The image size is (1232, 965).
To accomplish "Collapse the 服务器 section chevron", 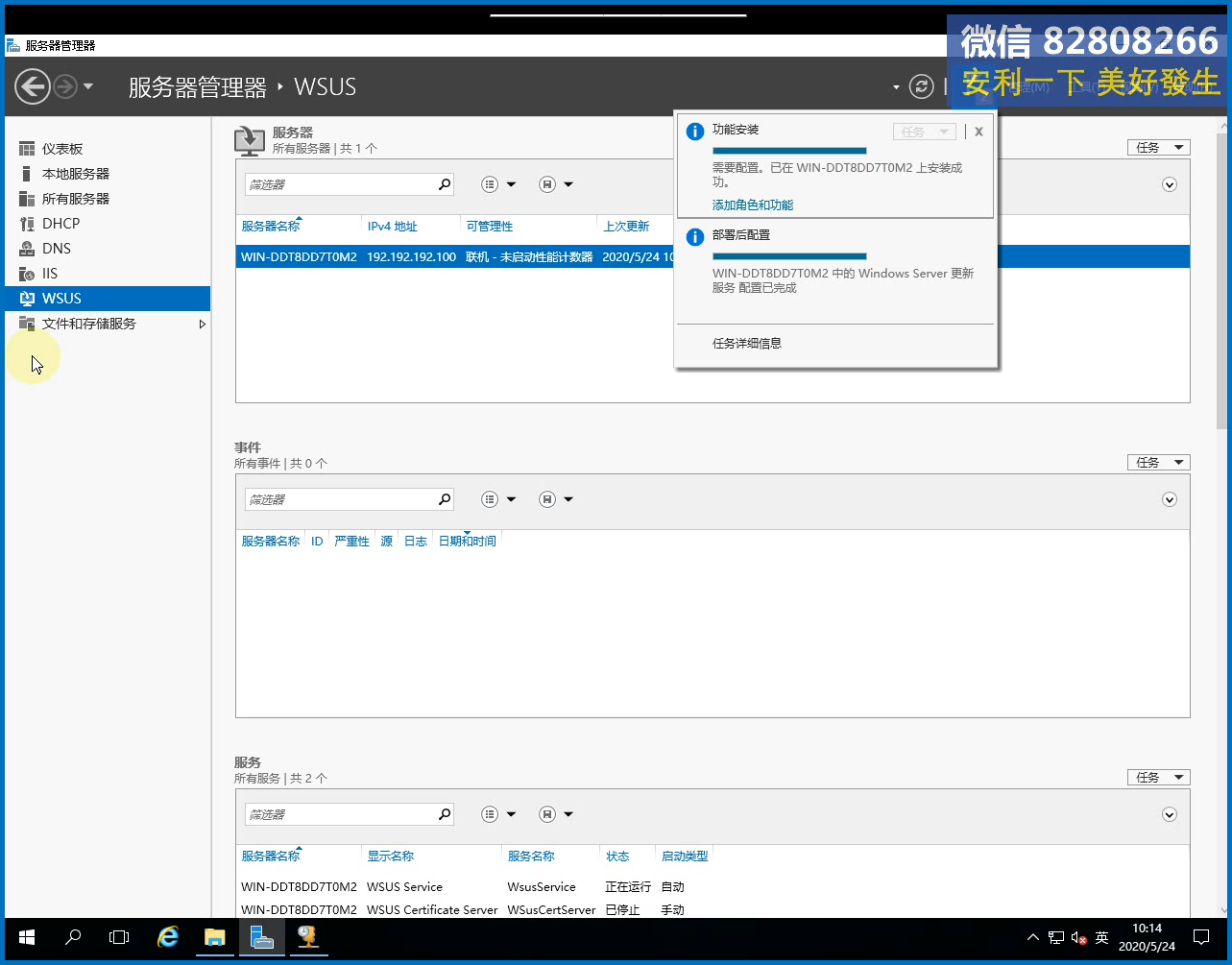I will point(1170,184).
